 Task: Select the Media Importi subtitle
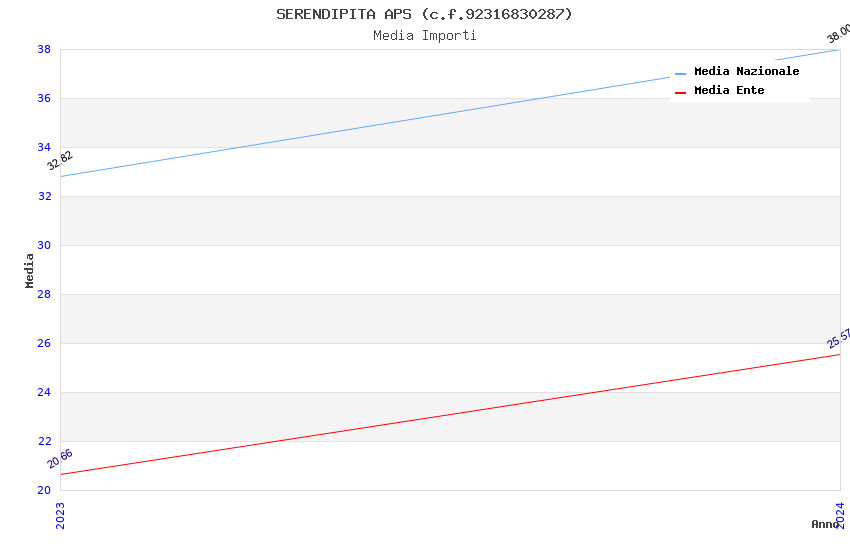click(424, 36)
